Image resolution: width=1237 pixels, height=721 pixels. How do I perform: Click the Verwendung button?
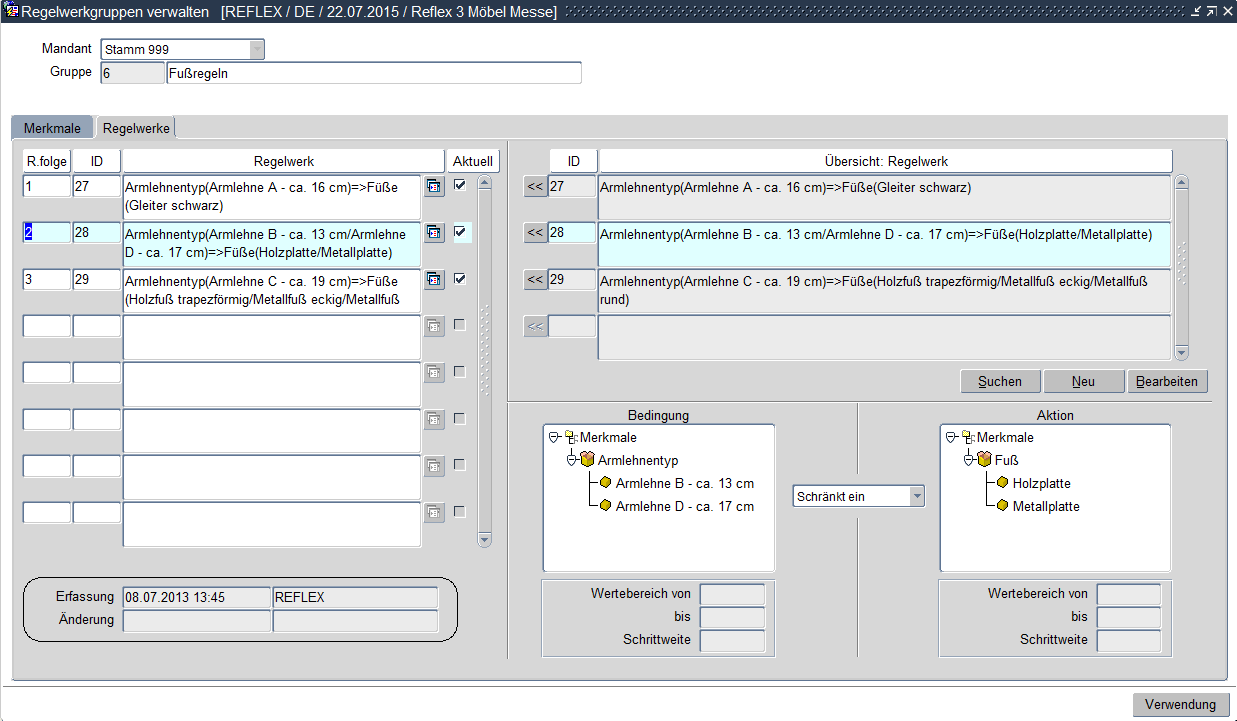[x=1180, y=704]
